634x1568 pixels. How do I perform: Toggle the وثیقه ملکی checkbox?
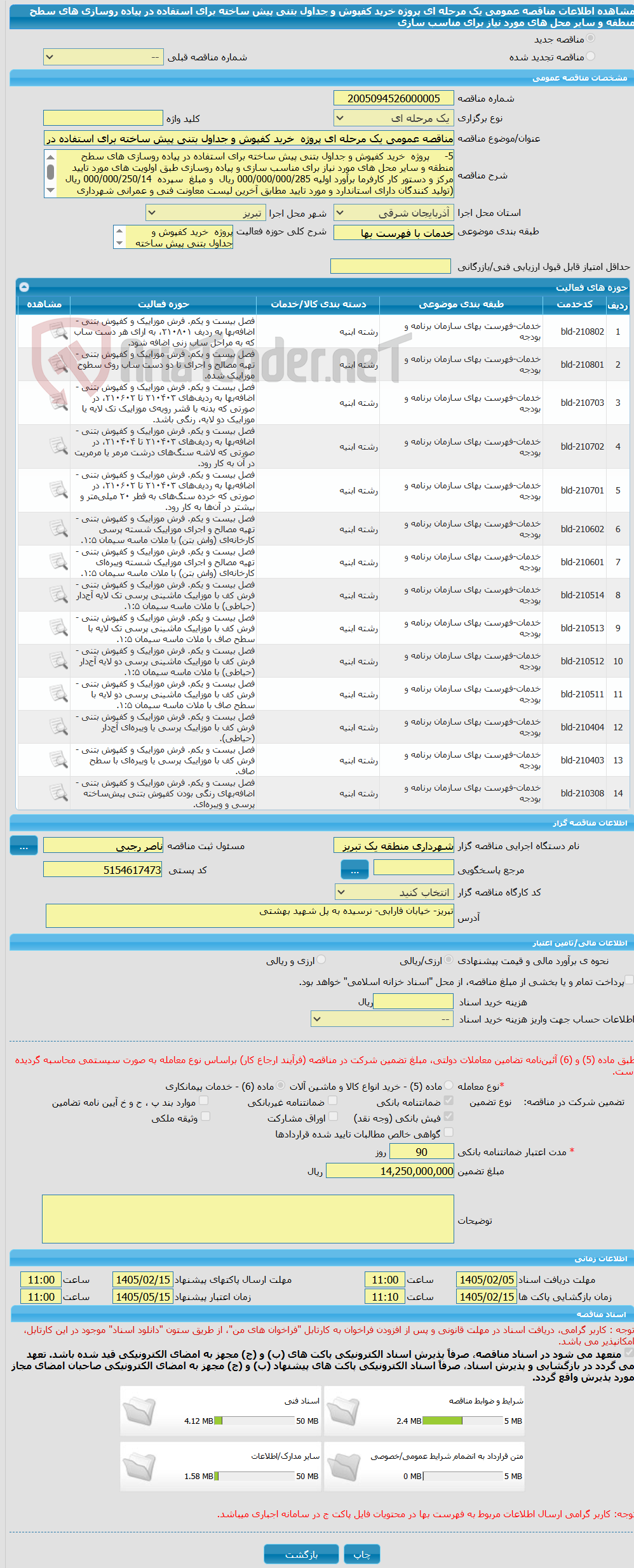[x=205, y=1116]
